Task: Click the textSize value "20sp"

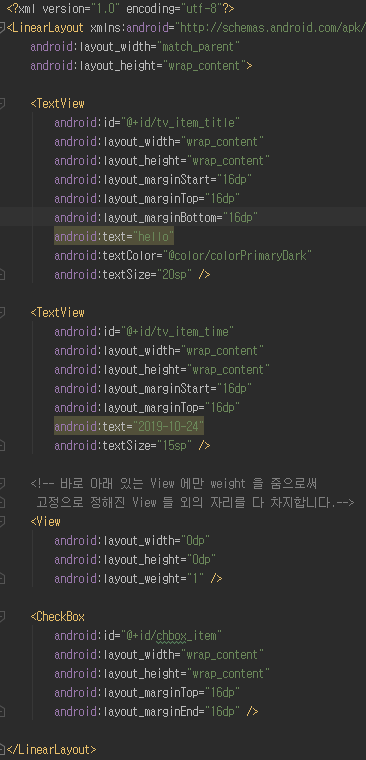Action: pos(175,275)
